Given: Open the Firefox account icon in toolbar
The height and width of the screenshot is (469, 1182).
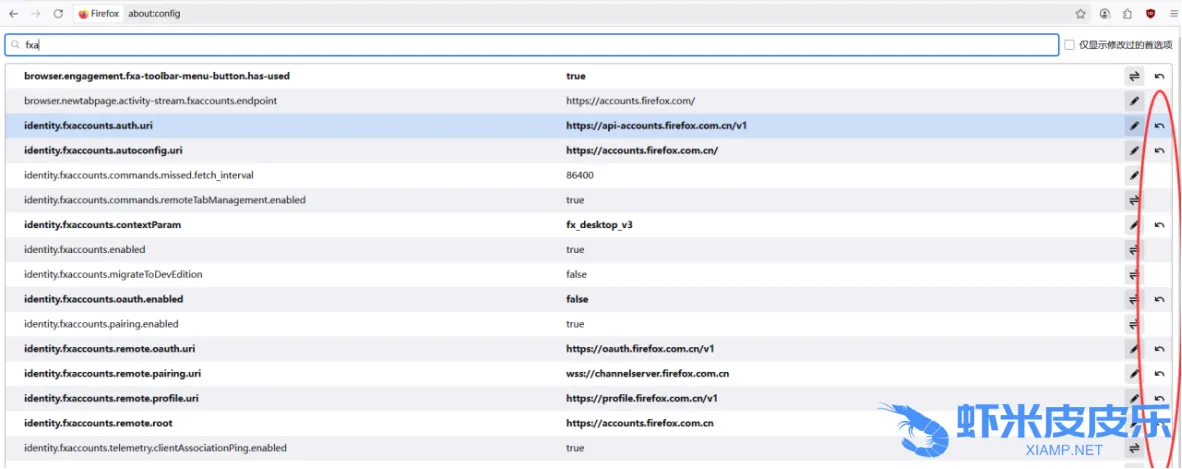Looking at the screenshot, I should (x=1105, y=14).
